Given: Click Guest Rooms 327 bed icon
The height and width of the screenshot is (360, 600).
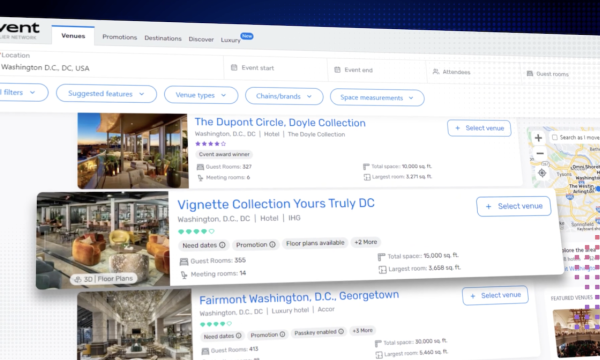Looking at the screenshot, I should click(x=200, y=167).
